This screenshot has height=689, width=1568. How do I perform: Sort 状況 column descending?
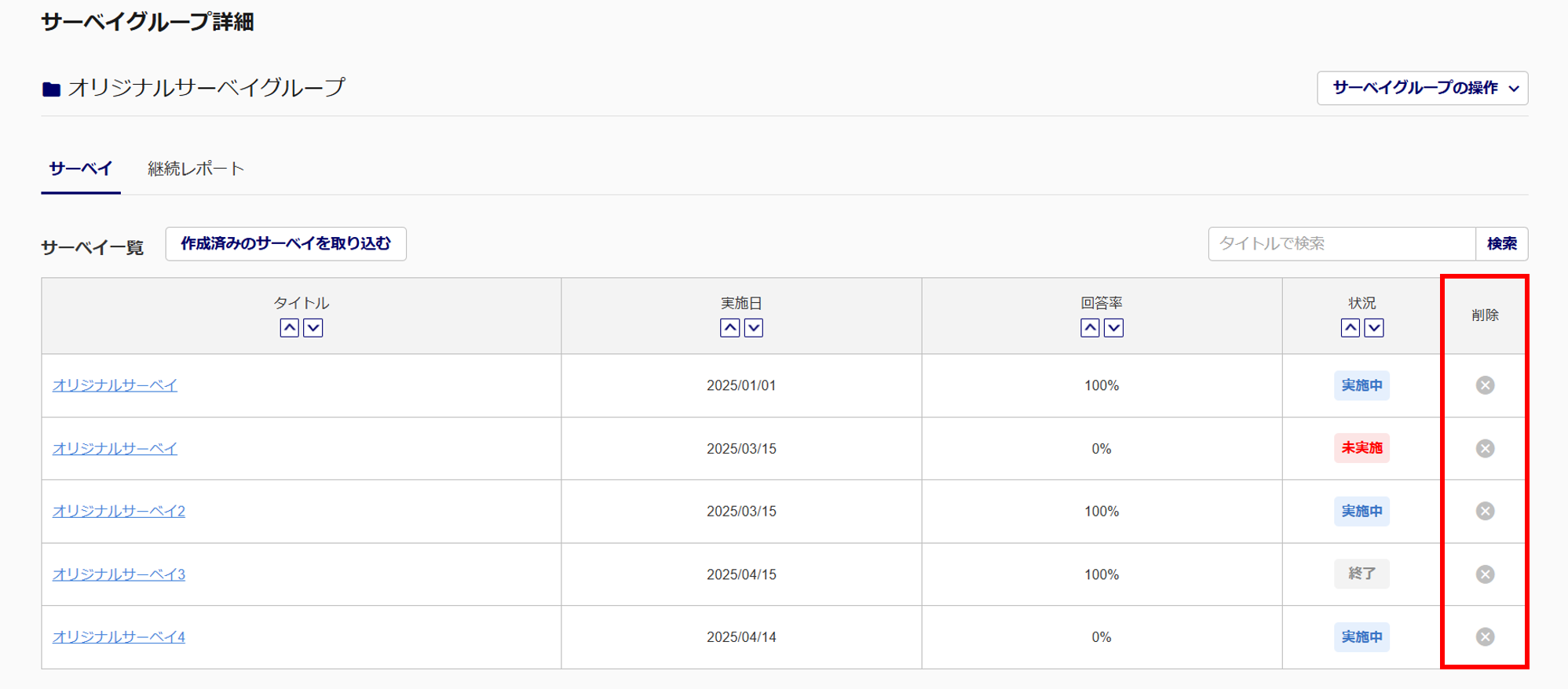coord(1374,328)
